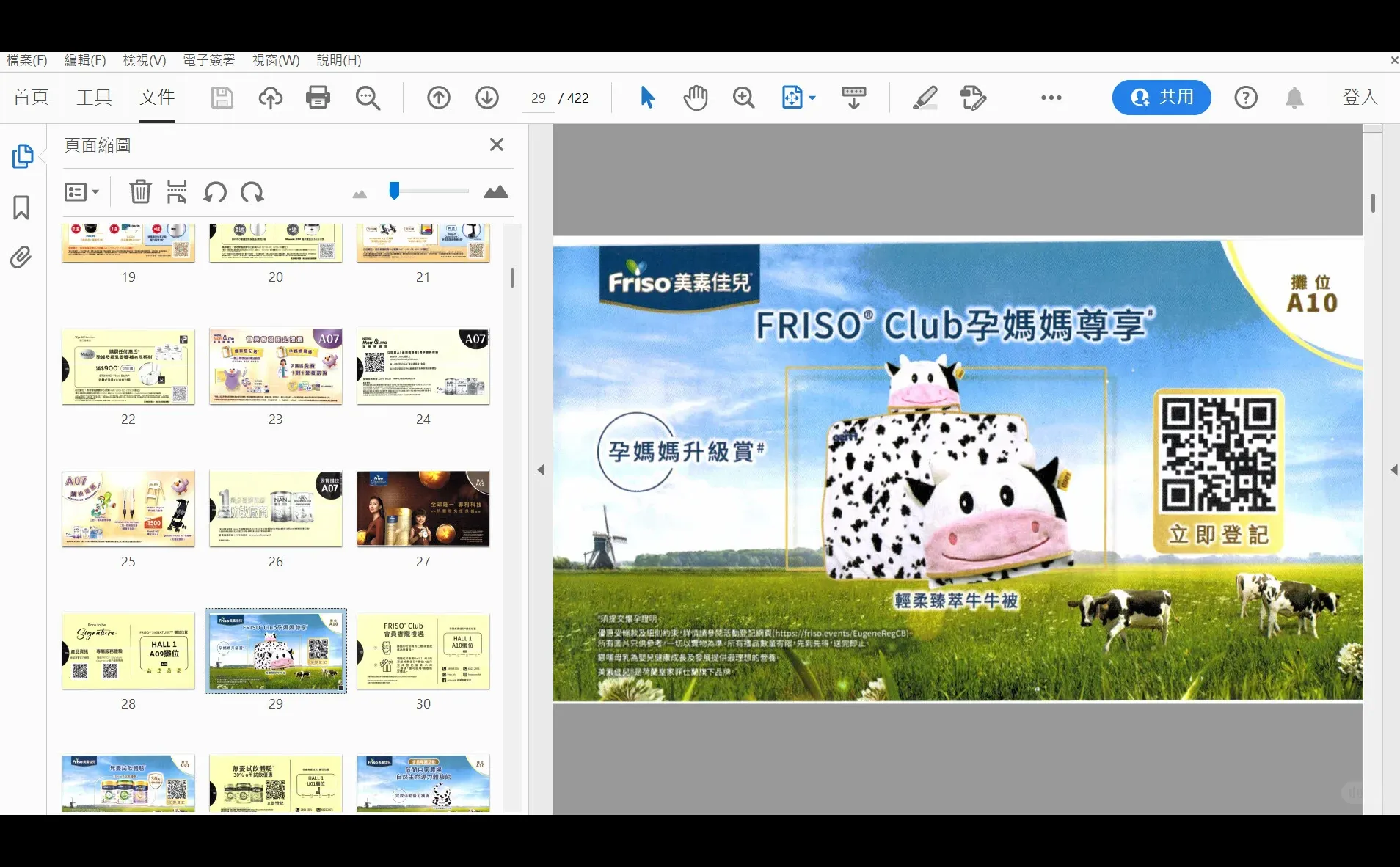
Task: Open the 編輯(E) menu
Action: pos(85,60)
